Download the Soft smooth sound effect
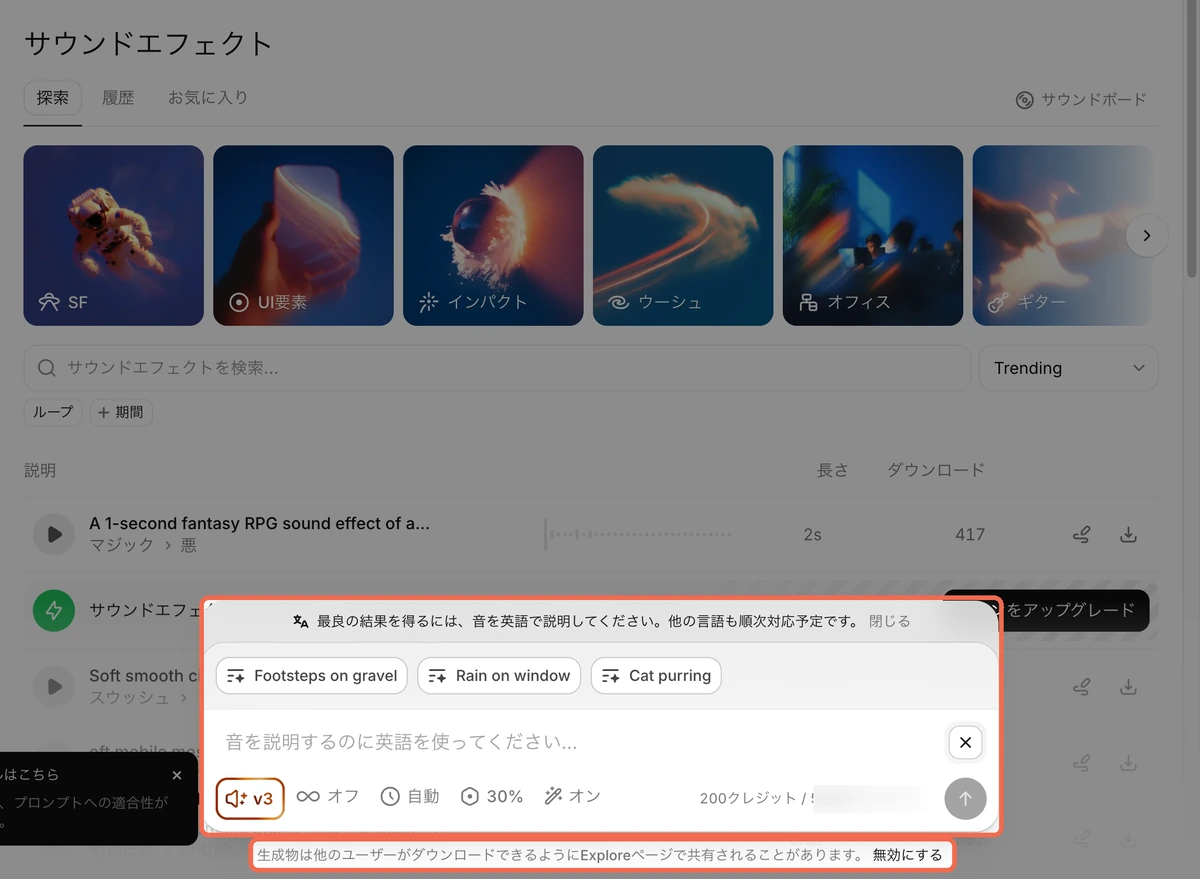 click(1128, 687)
